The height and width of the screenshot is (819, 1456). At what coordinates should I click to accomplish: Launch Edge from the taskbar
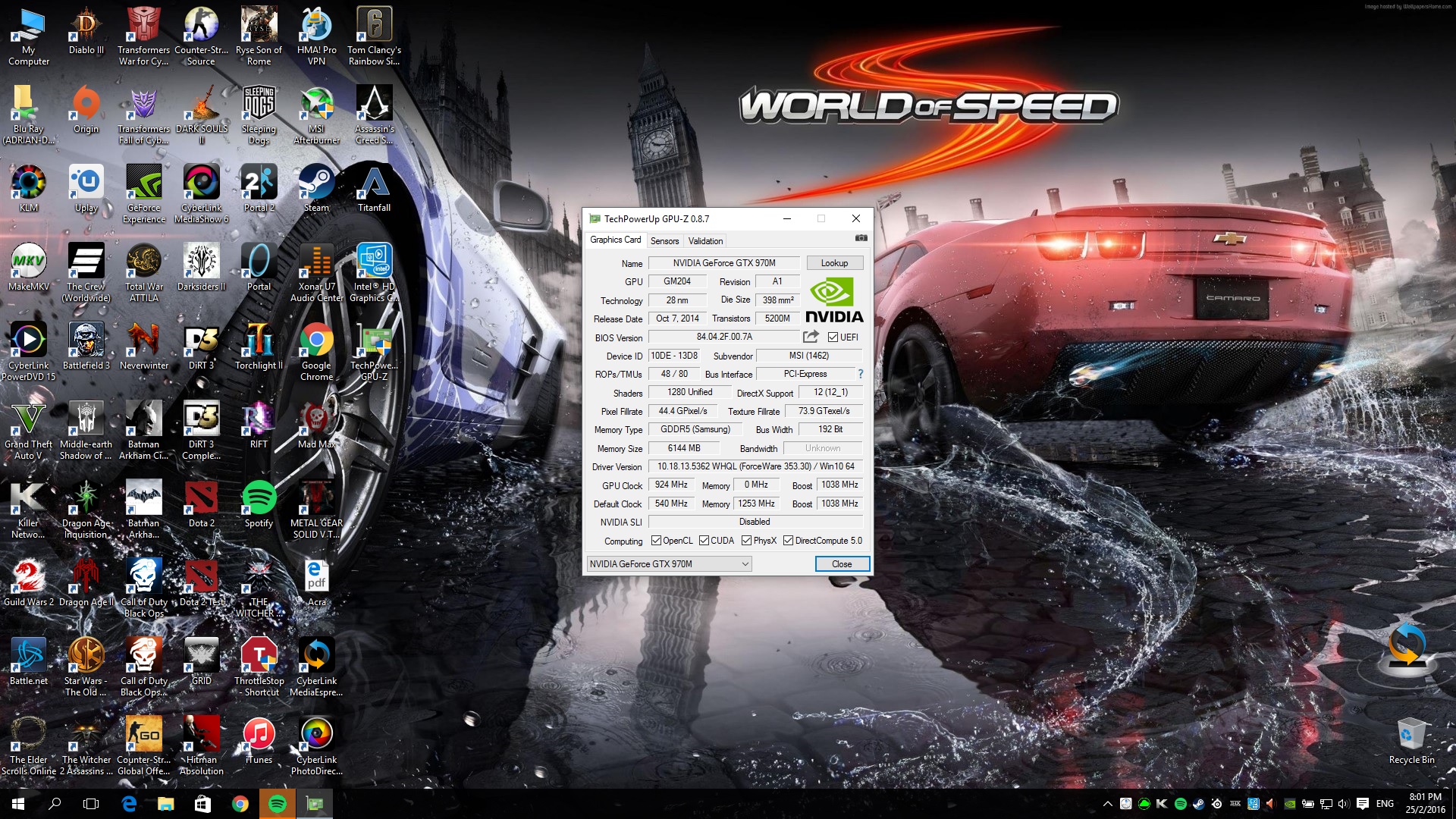click(129, 804)
